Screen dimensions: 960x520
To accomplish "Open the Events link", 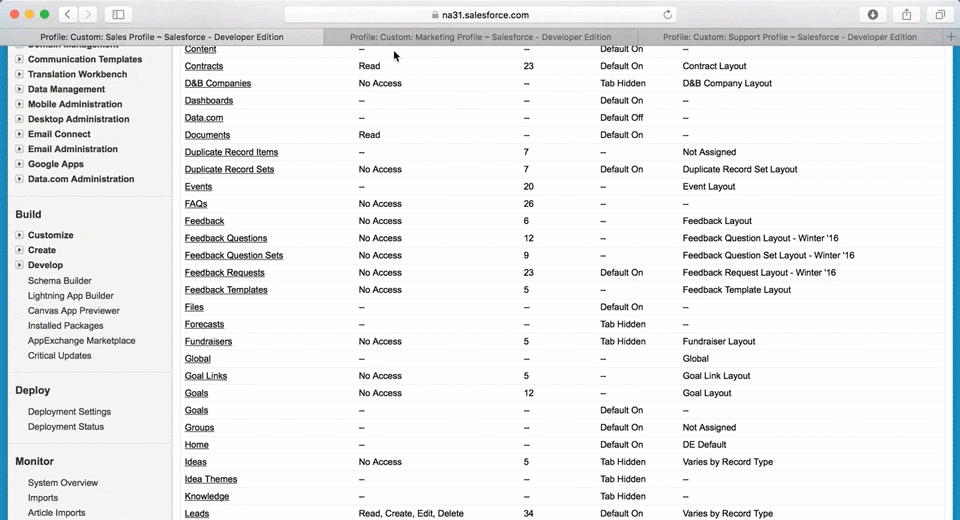I will (x=198, y=187).
